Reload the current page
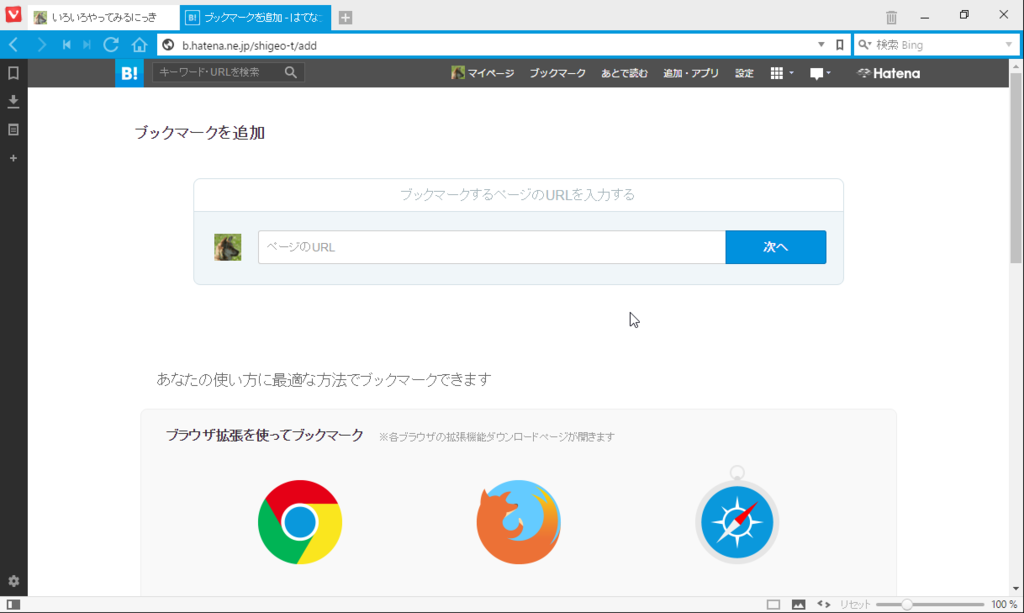The width and height of the screenshot is (1024, 613). click(111, 44)
